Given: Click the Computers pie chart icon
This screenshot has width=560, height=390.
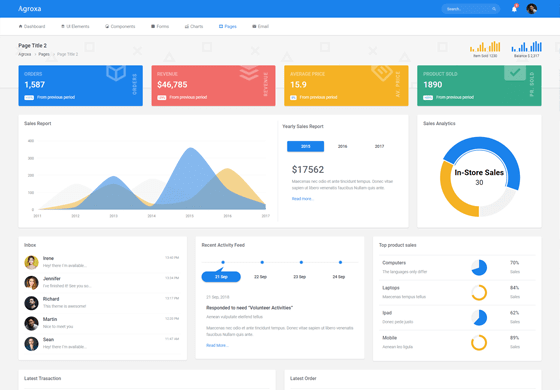Looking at the screenshot, I should [x=479, y=268].
